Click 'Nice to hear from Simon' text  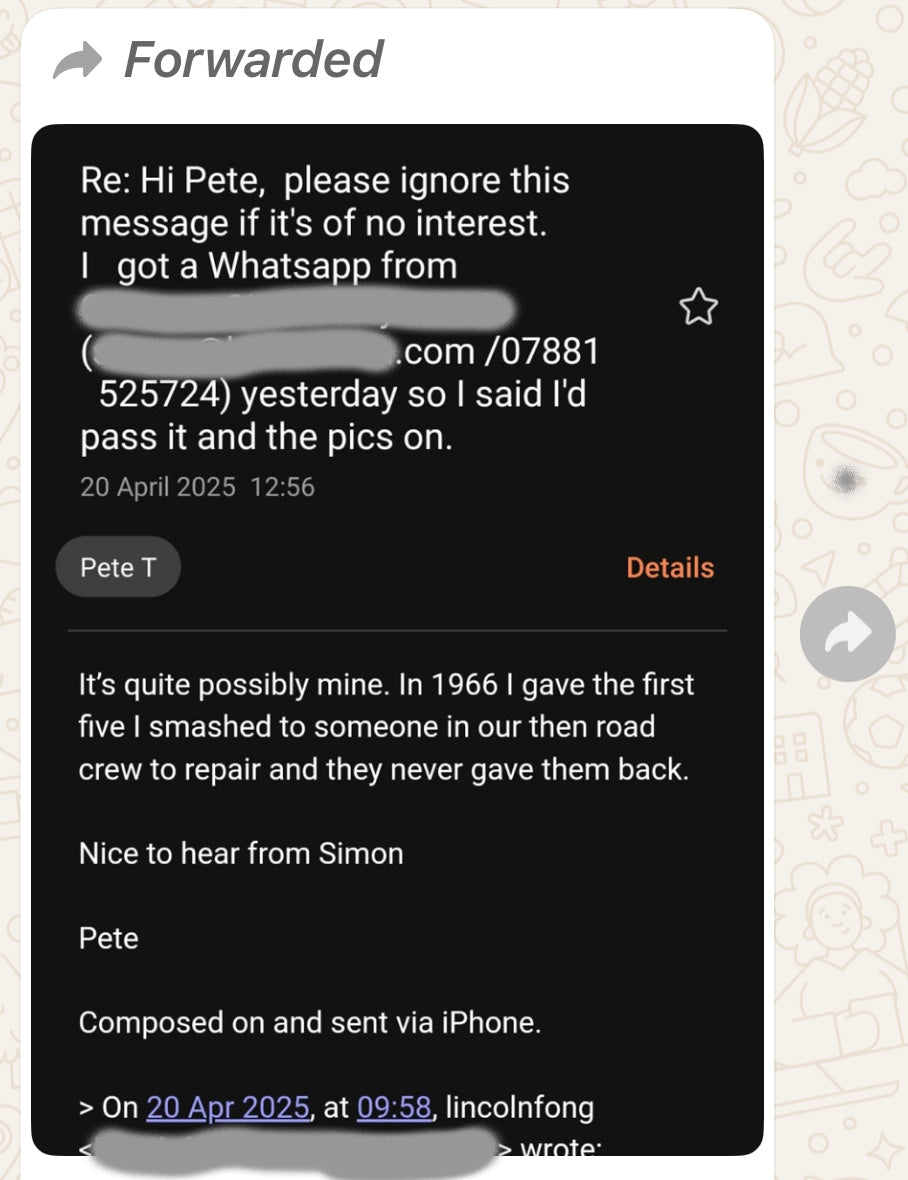pyautogui.click(x=241, y=853)
